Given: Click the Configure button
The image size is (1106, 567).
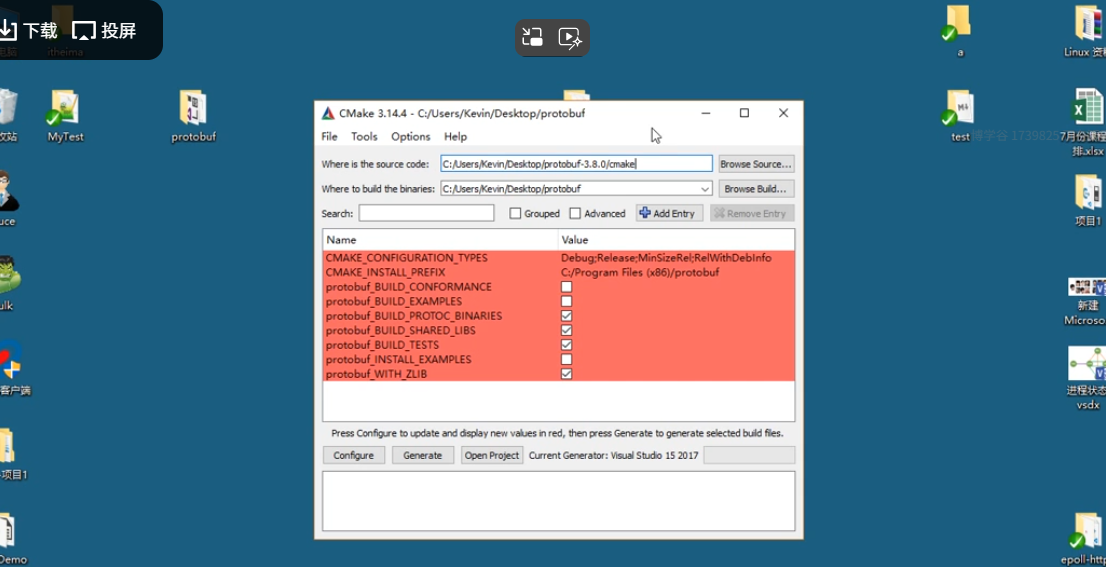Looking at the screenshot, I should tap(353, 456).
